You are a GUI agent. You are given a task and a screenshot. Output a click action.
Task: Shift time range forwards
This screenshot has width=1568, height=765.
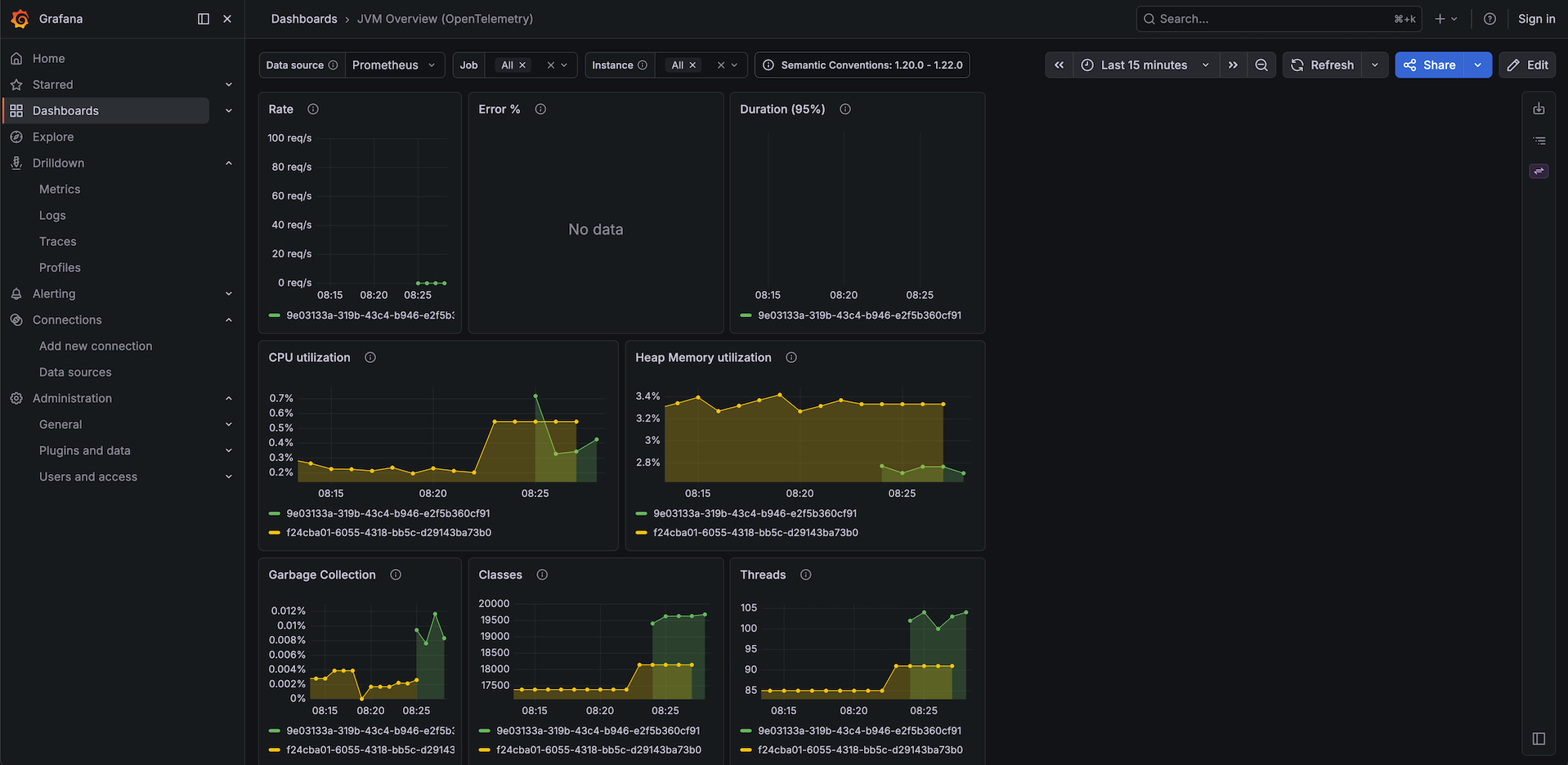(1233, 65)
